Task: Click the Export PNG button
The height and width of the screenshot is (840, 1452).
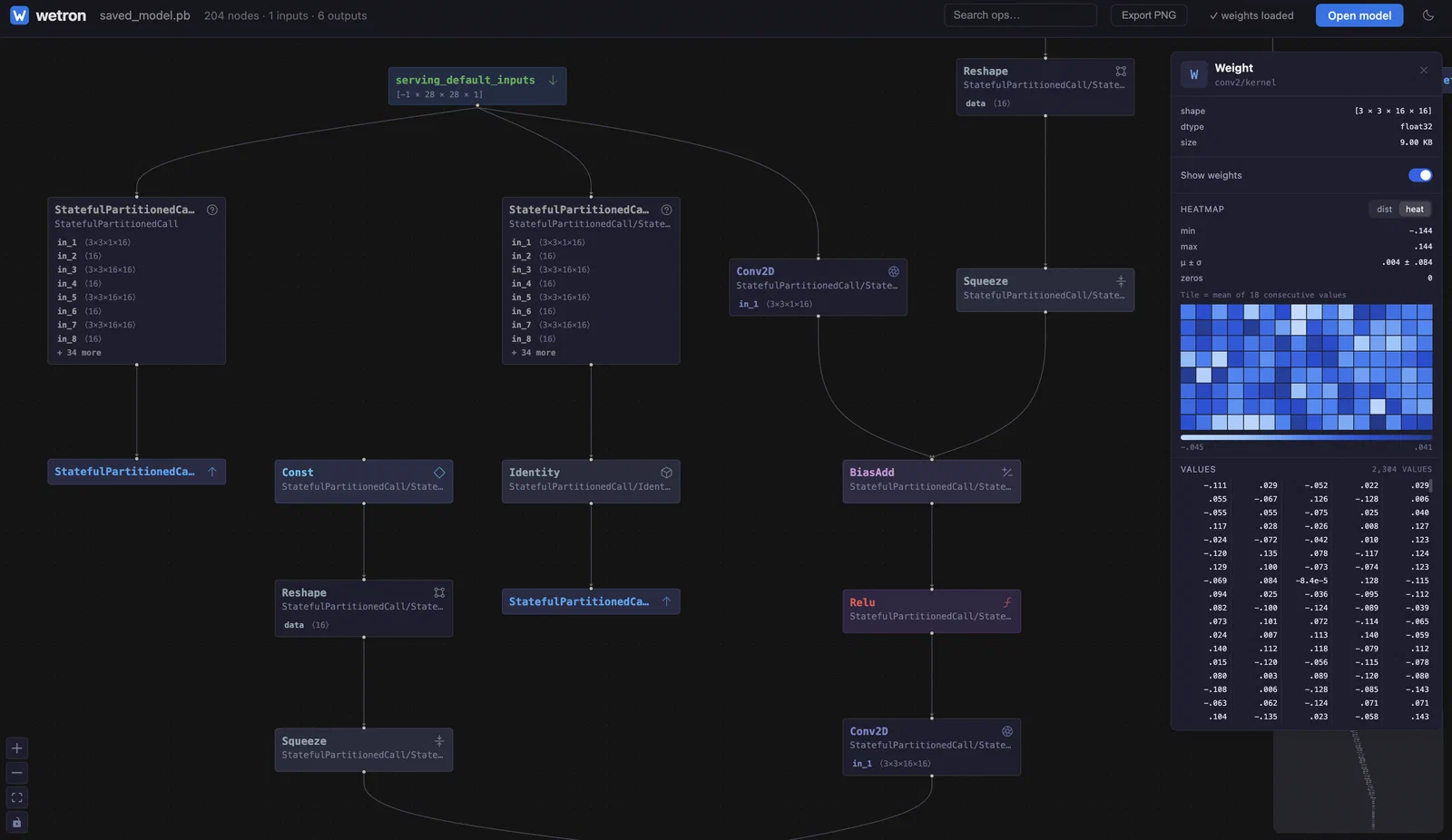Action: 1149,15
